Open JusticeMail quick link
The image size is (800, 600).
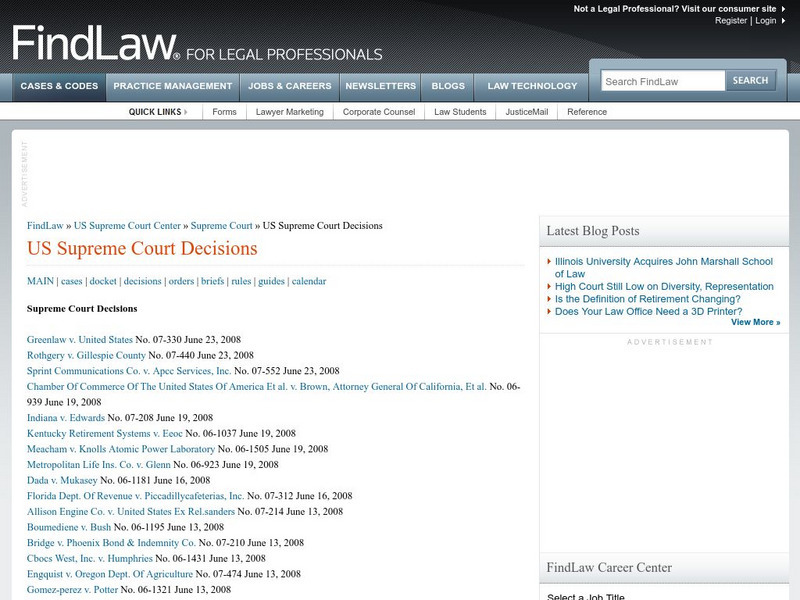[527, 112]
